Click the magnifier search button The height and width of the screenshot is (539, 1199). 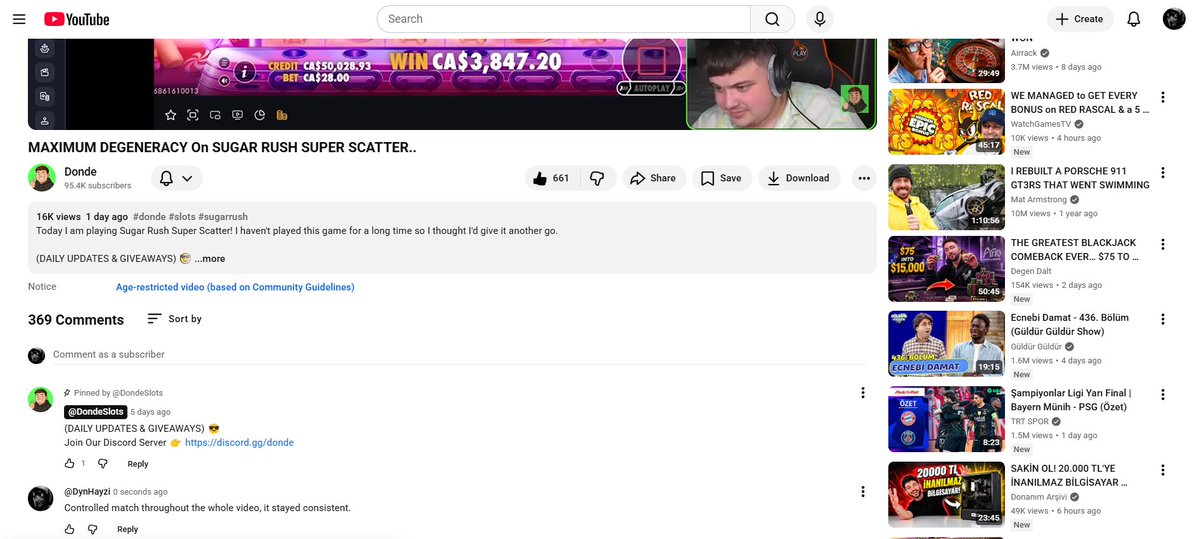[x=772, y=19]
